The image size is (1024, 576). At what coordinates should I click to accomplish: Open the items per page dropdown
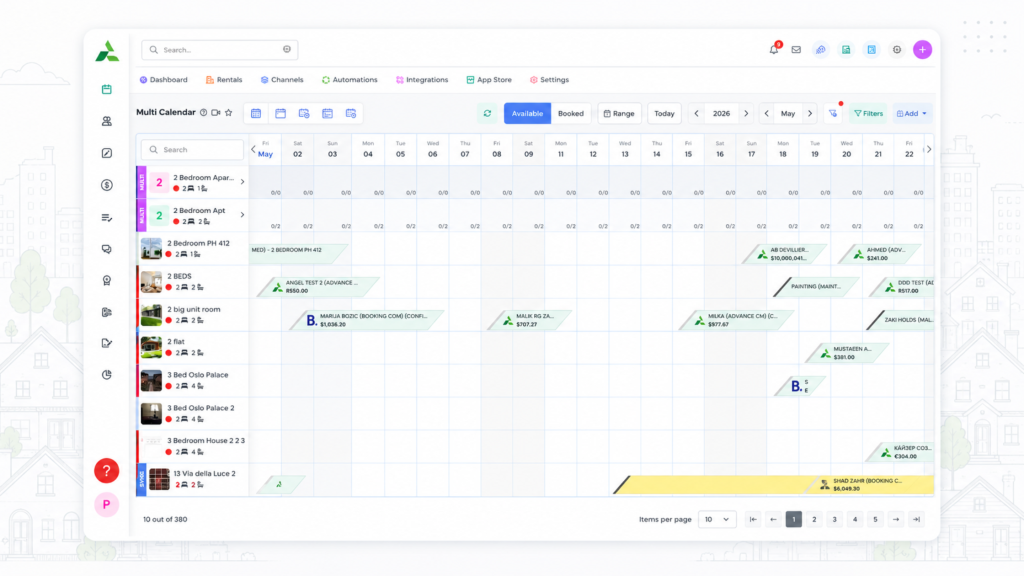[716, 520]
